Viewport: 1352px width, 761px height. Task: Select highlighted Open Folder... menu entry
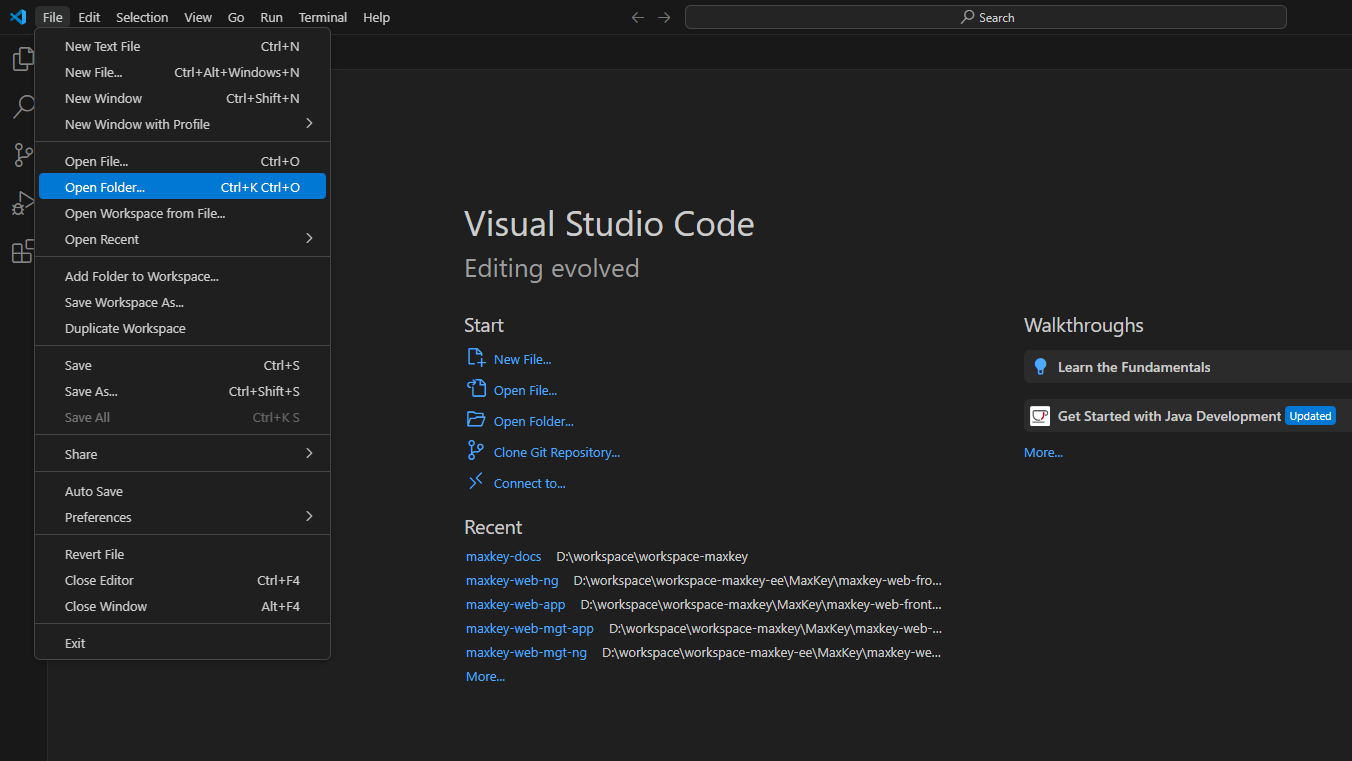click(x=182, y=187)
